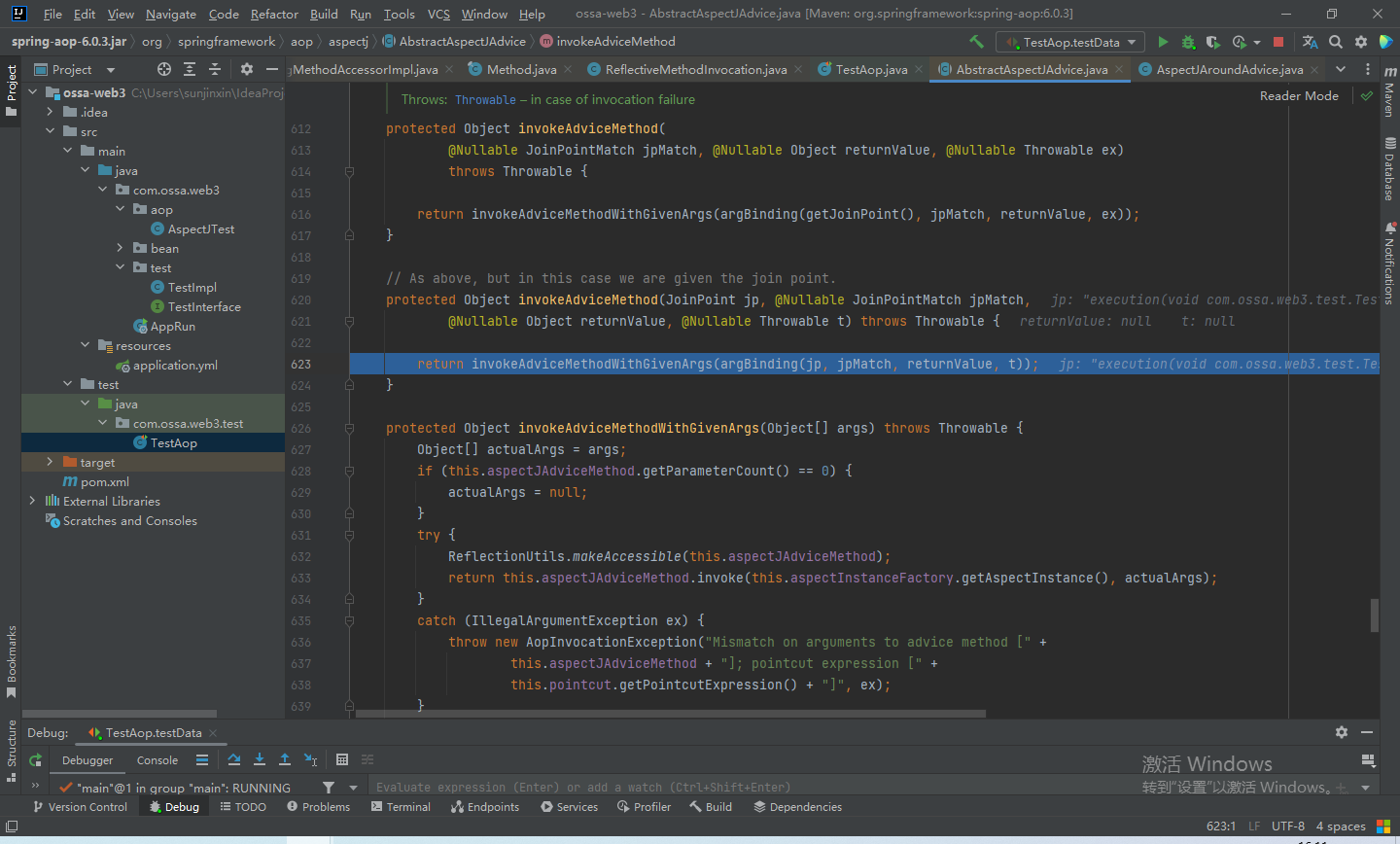Open Search Everywhere magnifier icon
Screen dimensions: 1400x844
point(1336,42)
